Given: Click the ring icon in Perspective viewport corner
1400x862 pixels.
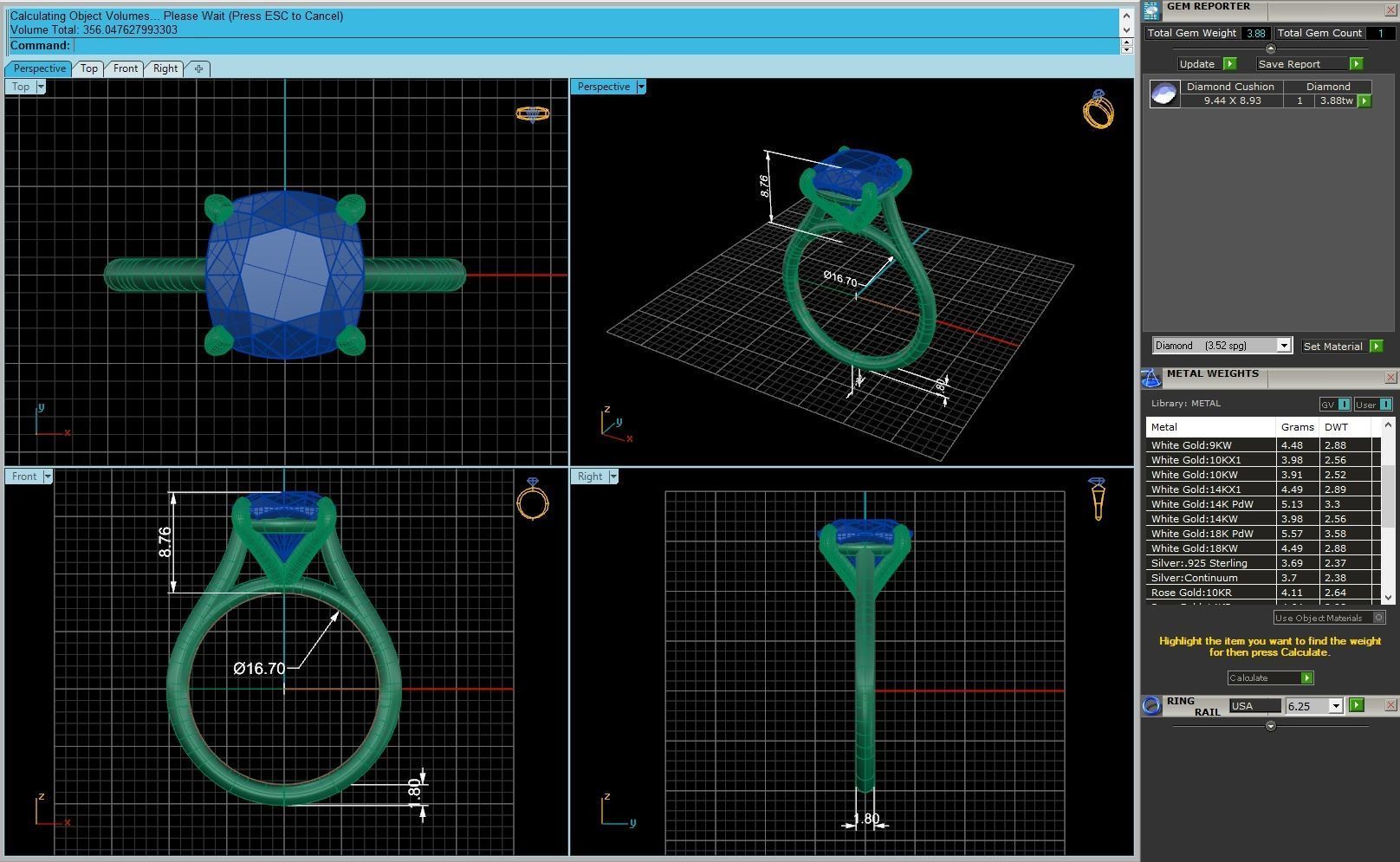Looking at the screenshot, I should pos(1098,109).
